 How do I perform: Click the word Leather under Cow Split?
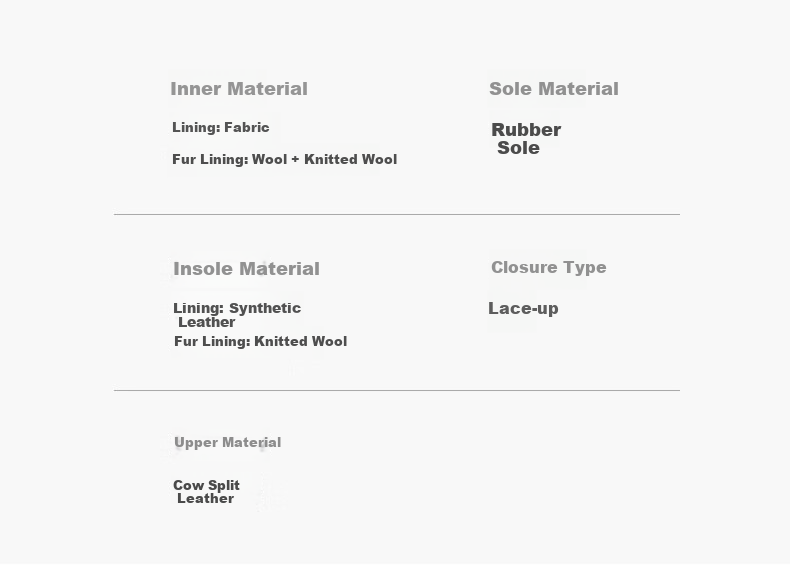tap(206, 498)
